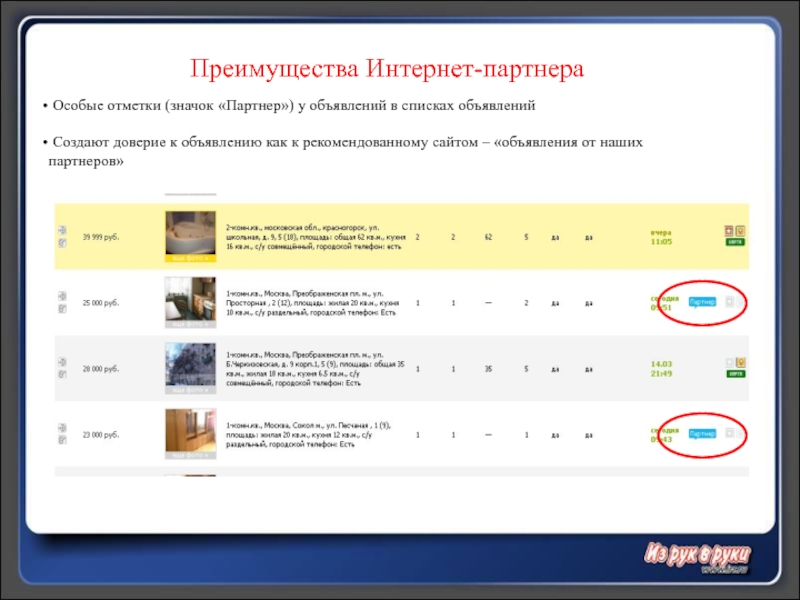Toggle the grey square checkbox in the 25 000 руб. row
Screen dimensions: 800x600
729,300
